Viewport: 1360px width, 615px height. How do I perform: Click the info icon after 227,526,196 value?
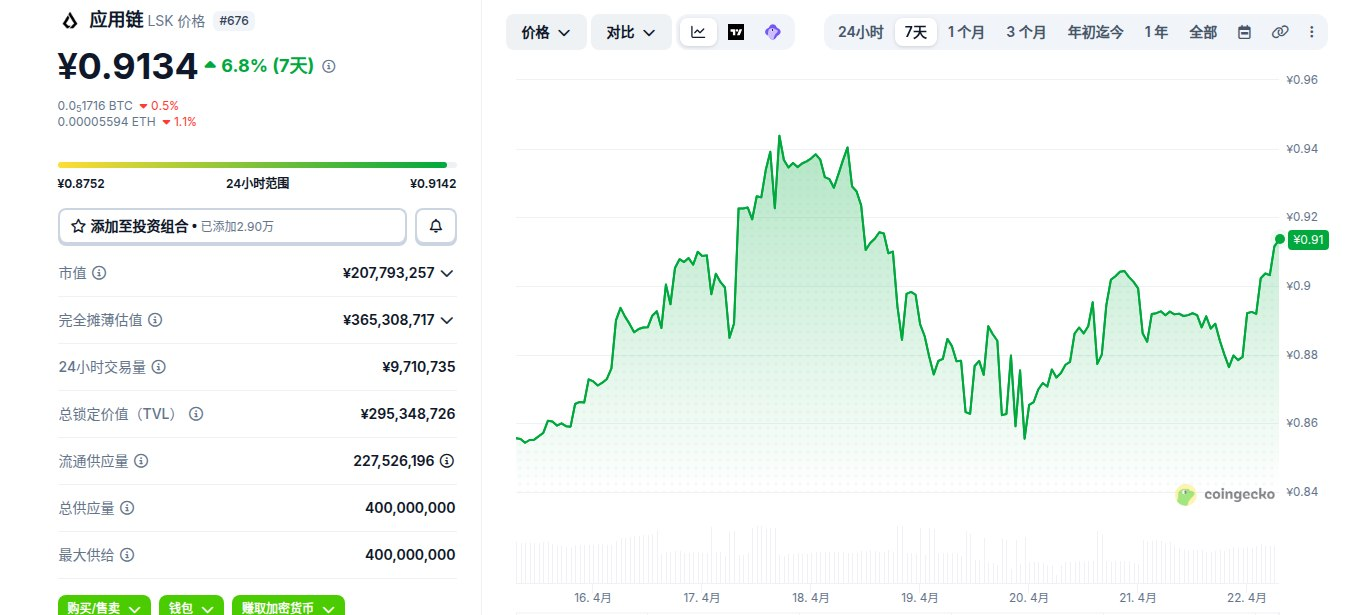coord(447,461)
